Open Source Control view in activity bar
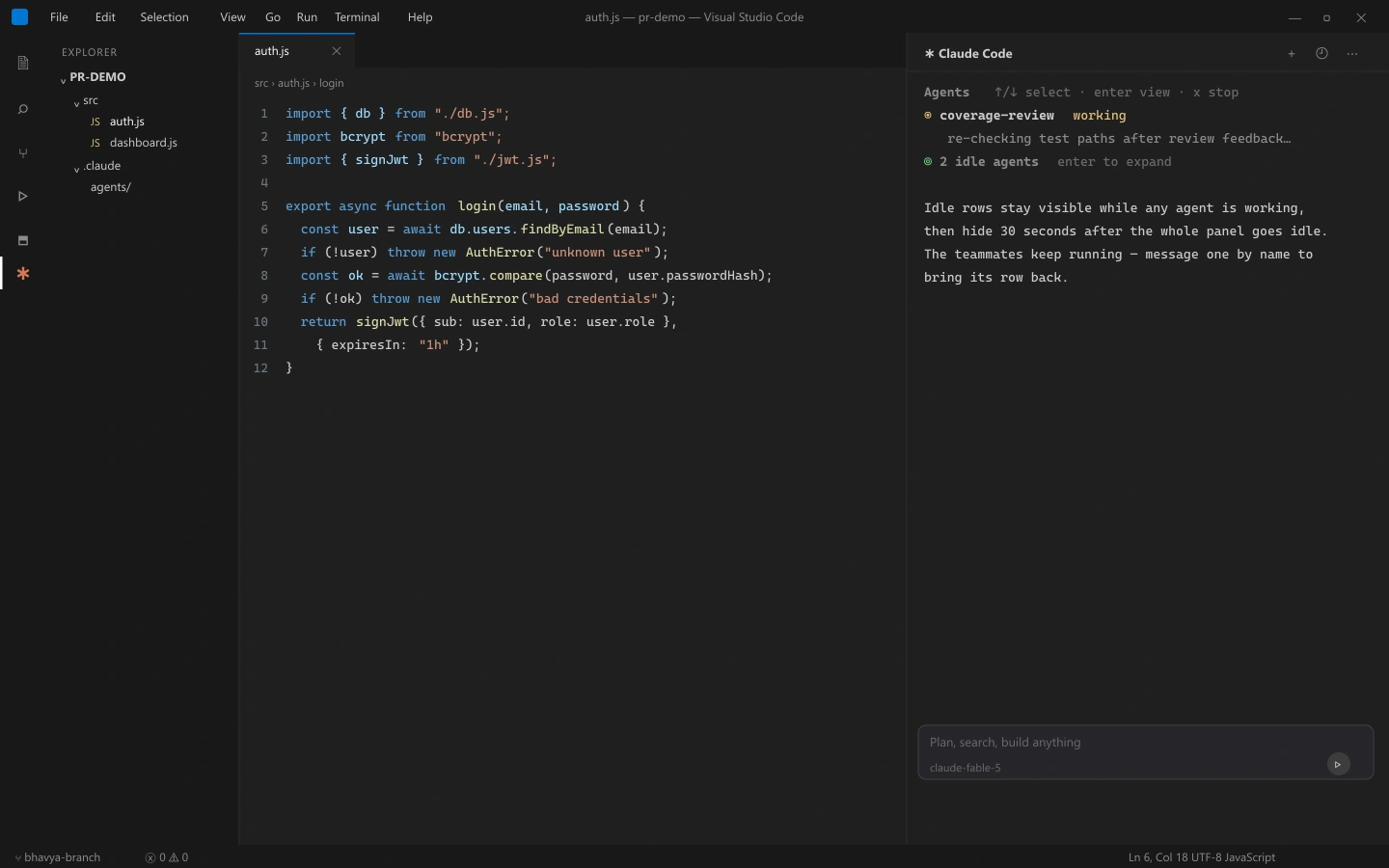 coord(23,153)
